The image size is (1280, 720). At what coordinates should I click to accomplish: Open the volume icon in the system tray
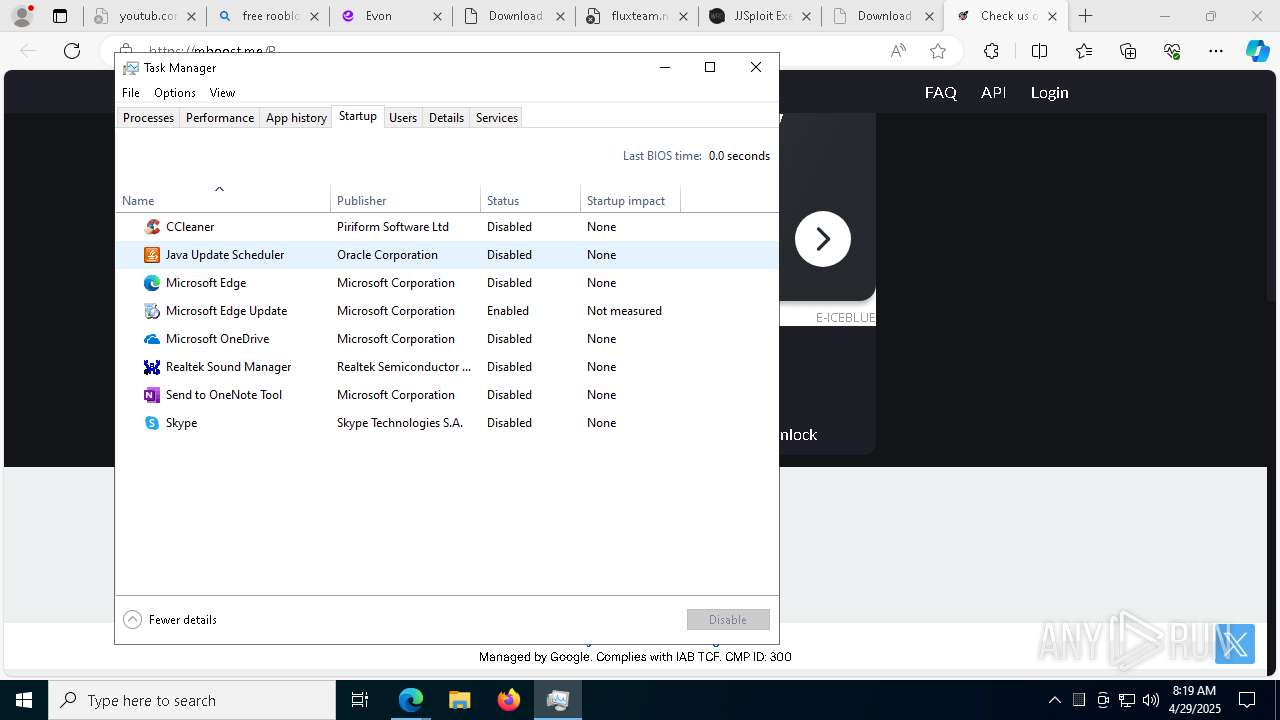(1151, 700)
